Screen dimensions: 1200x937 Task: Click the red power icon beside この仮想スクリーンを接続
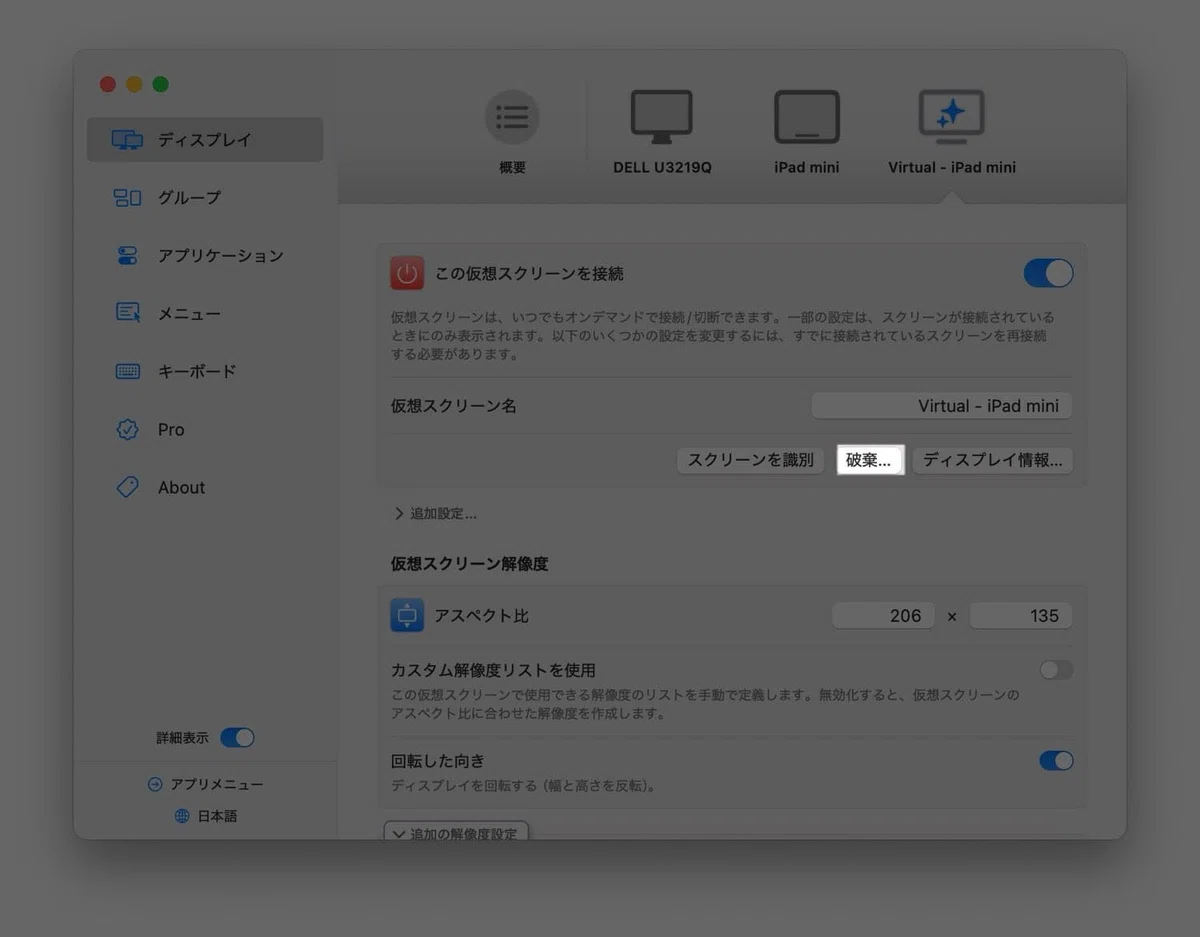point(407,273)
